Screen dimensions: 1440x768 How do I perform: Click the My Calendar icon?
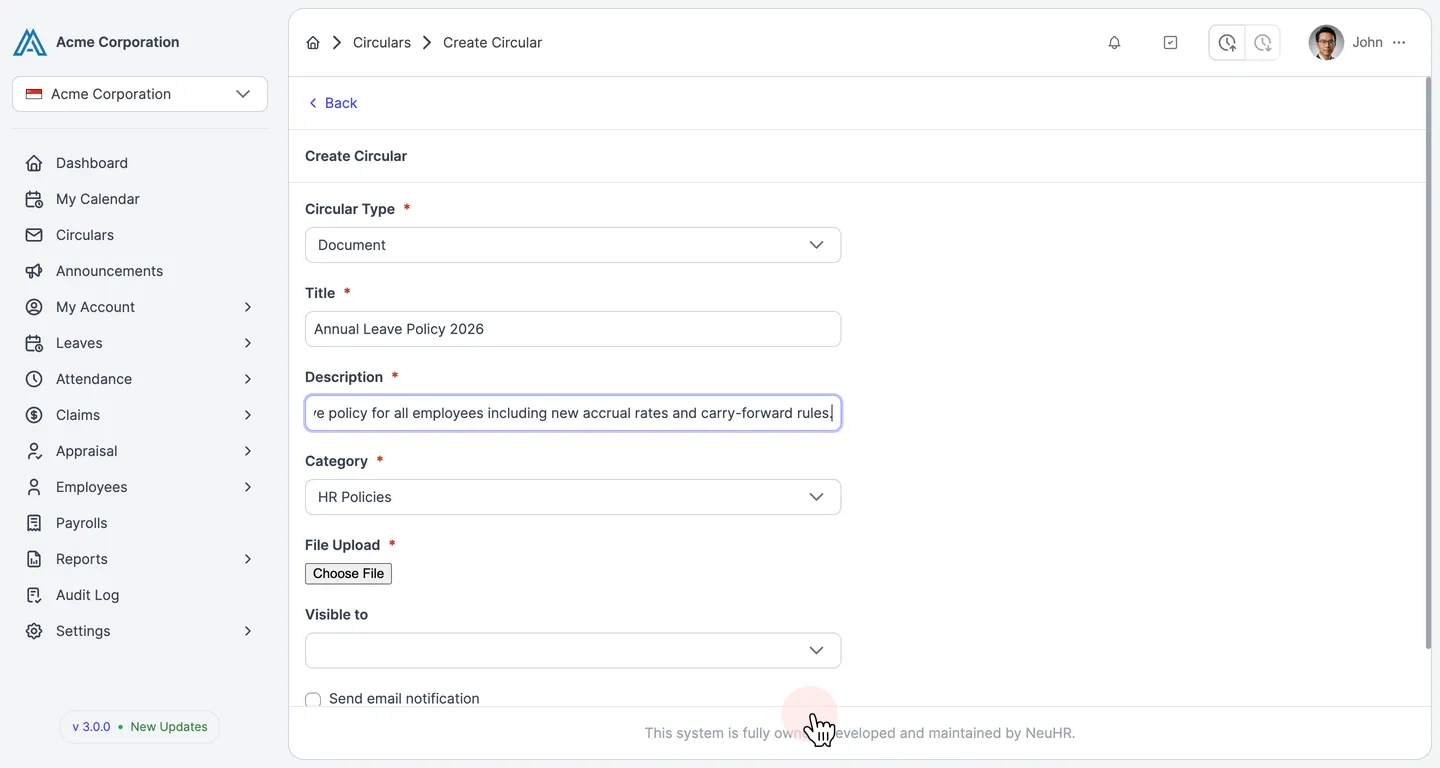tap(34, 199)
